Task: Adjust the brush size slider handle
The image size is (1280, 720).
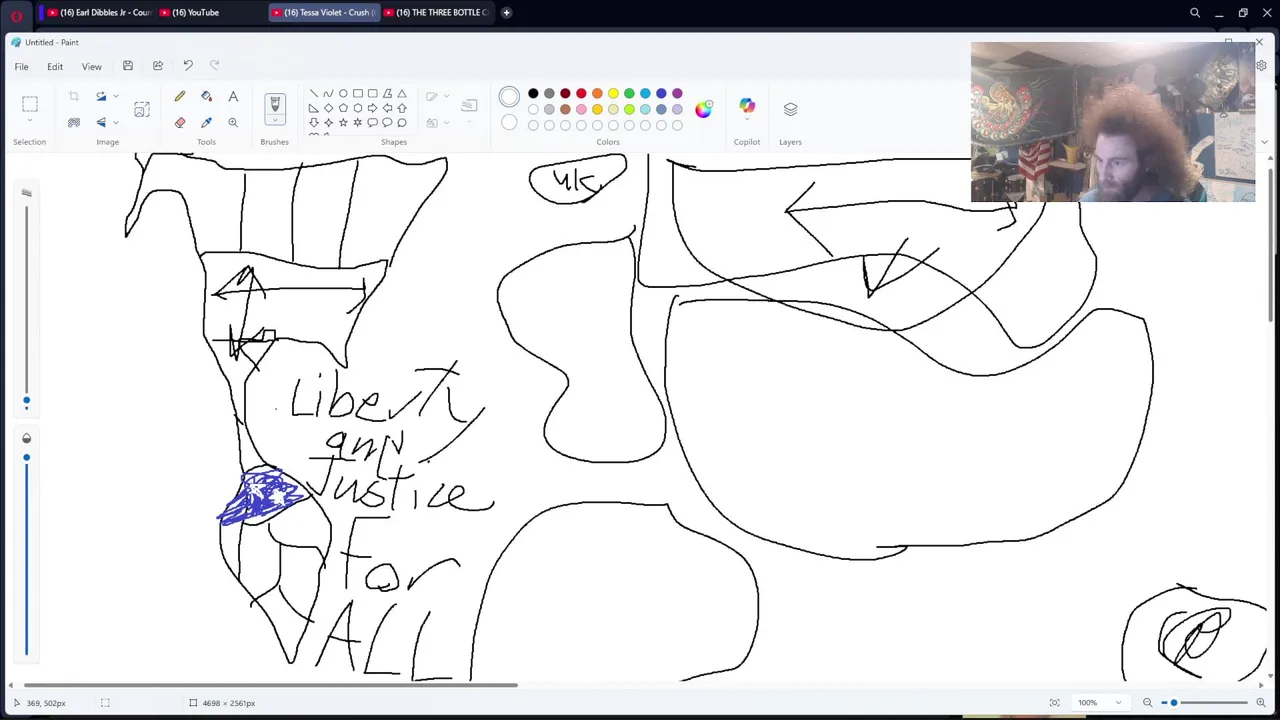Action: point(27,401)
